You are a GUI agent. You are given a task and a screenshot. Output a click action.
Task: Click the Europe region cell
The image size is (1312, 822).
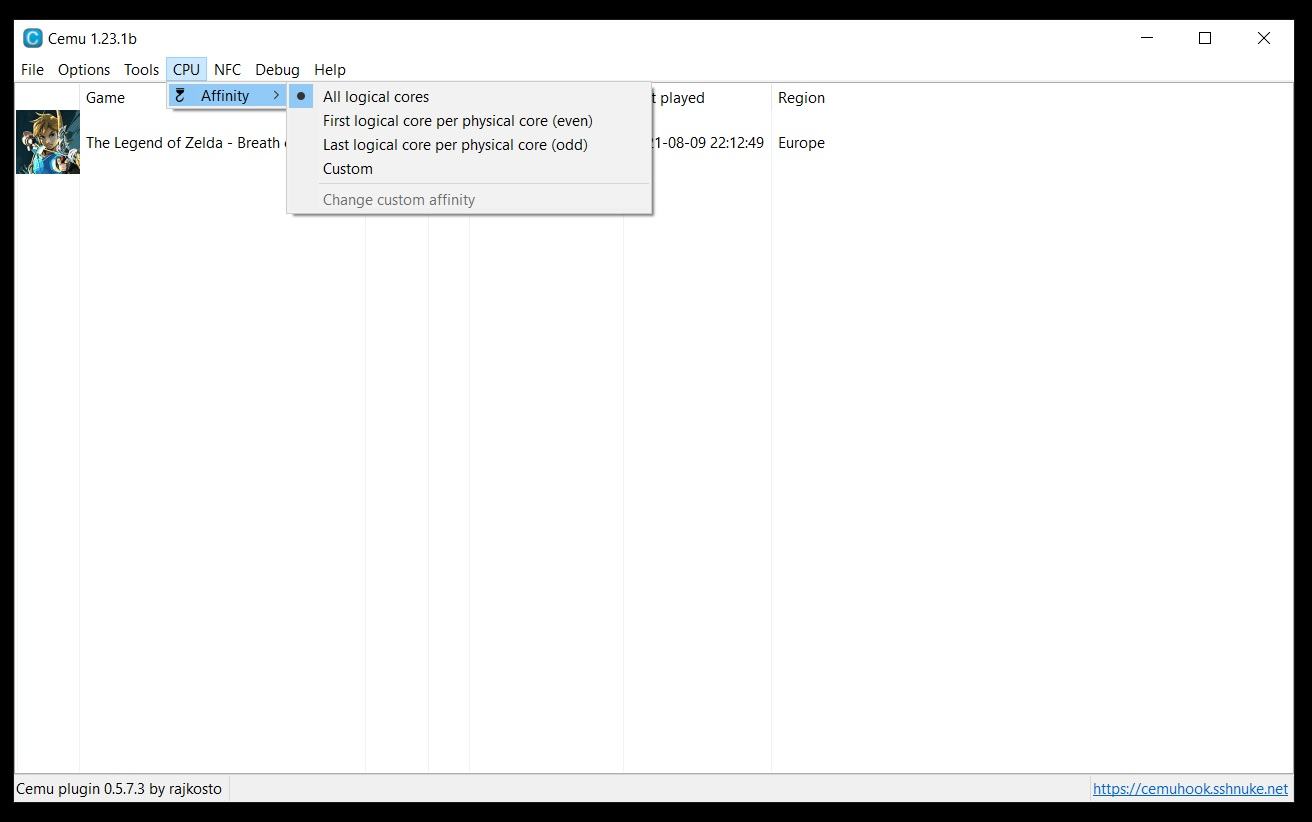tap(801, 143)
